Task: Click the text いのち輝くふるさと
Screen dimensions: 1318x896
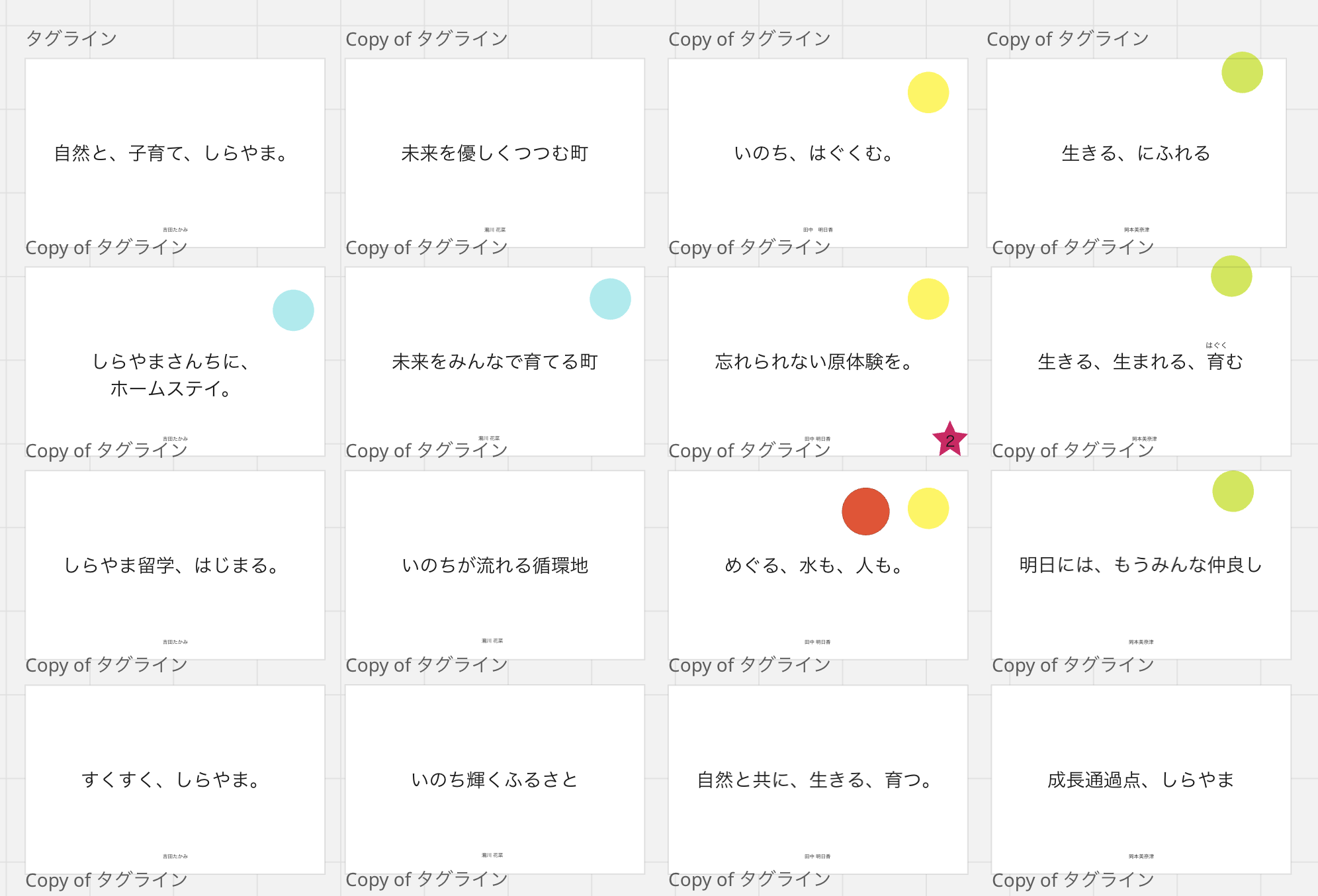Action: [x=494, y=780]
